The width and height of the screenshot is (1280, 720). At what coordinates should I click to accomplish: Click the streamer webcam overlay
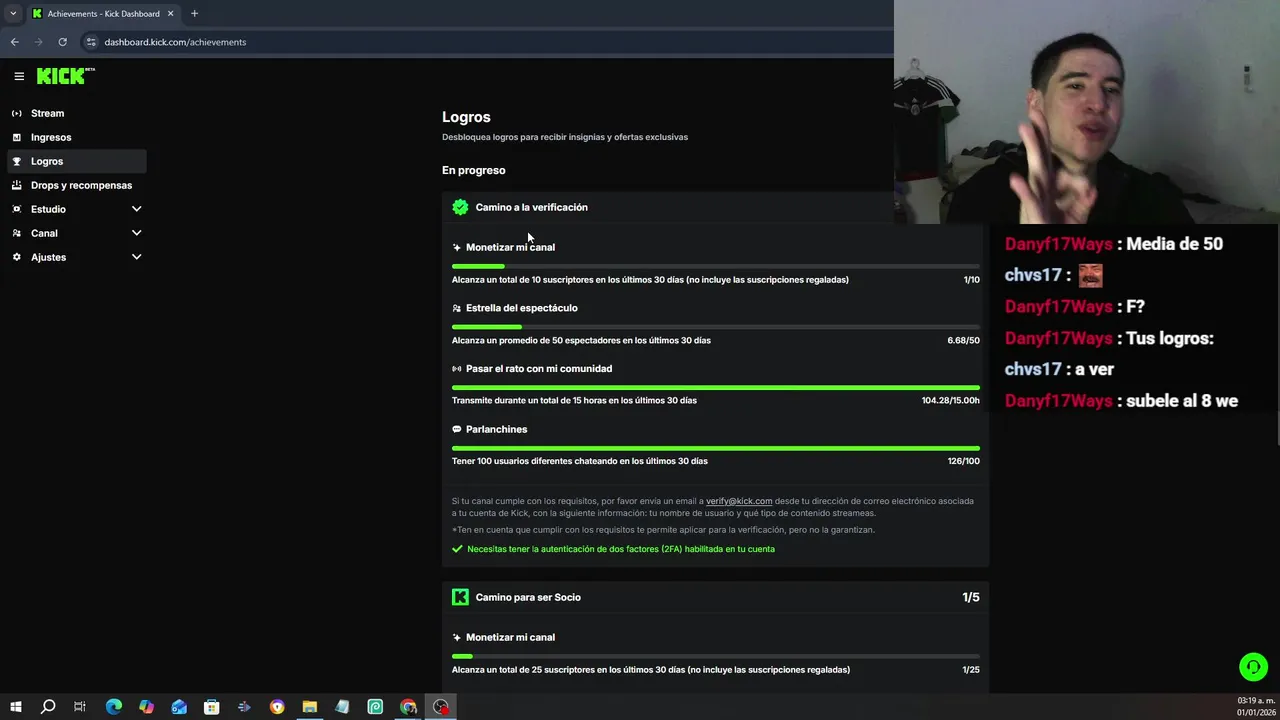[x=1087, y=112]
